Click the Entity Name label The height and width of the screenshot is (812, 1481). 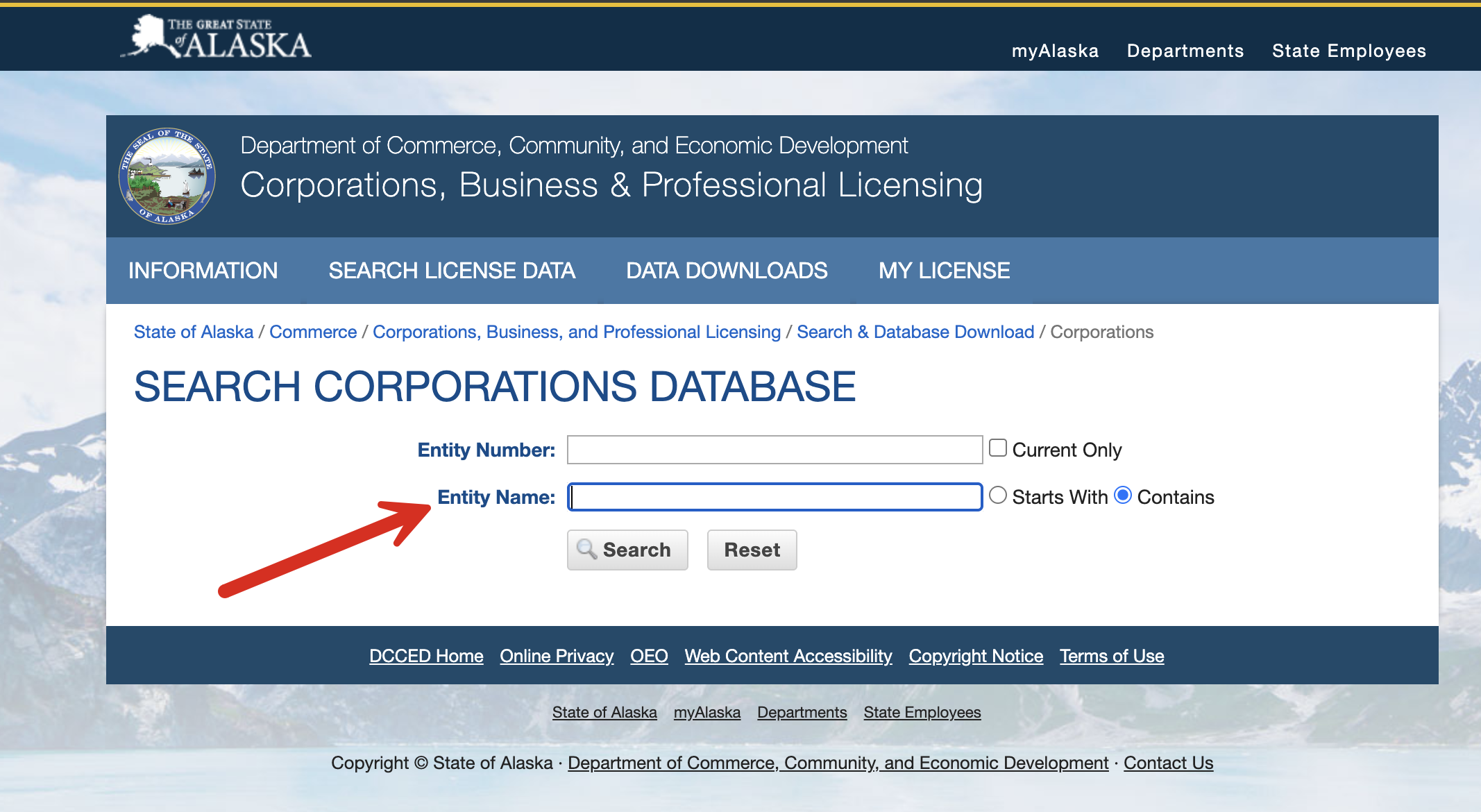(496, 497)
